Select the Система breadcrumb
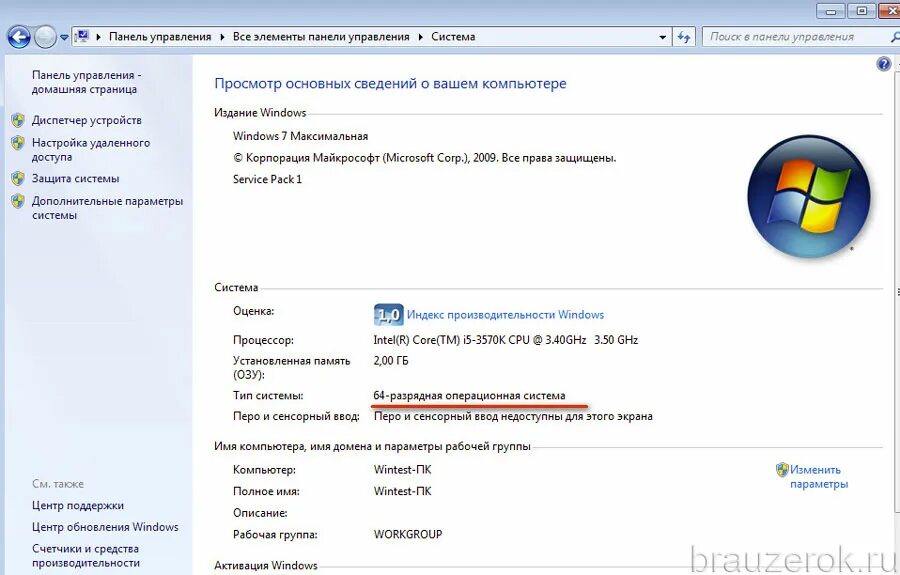900x575 pixels. 453,37
